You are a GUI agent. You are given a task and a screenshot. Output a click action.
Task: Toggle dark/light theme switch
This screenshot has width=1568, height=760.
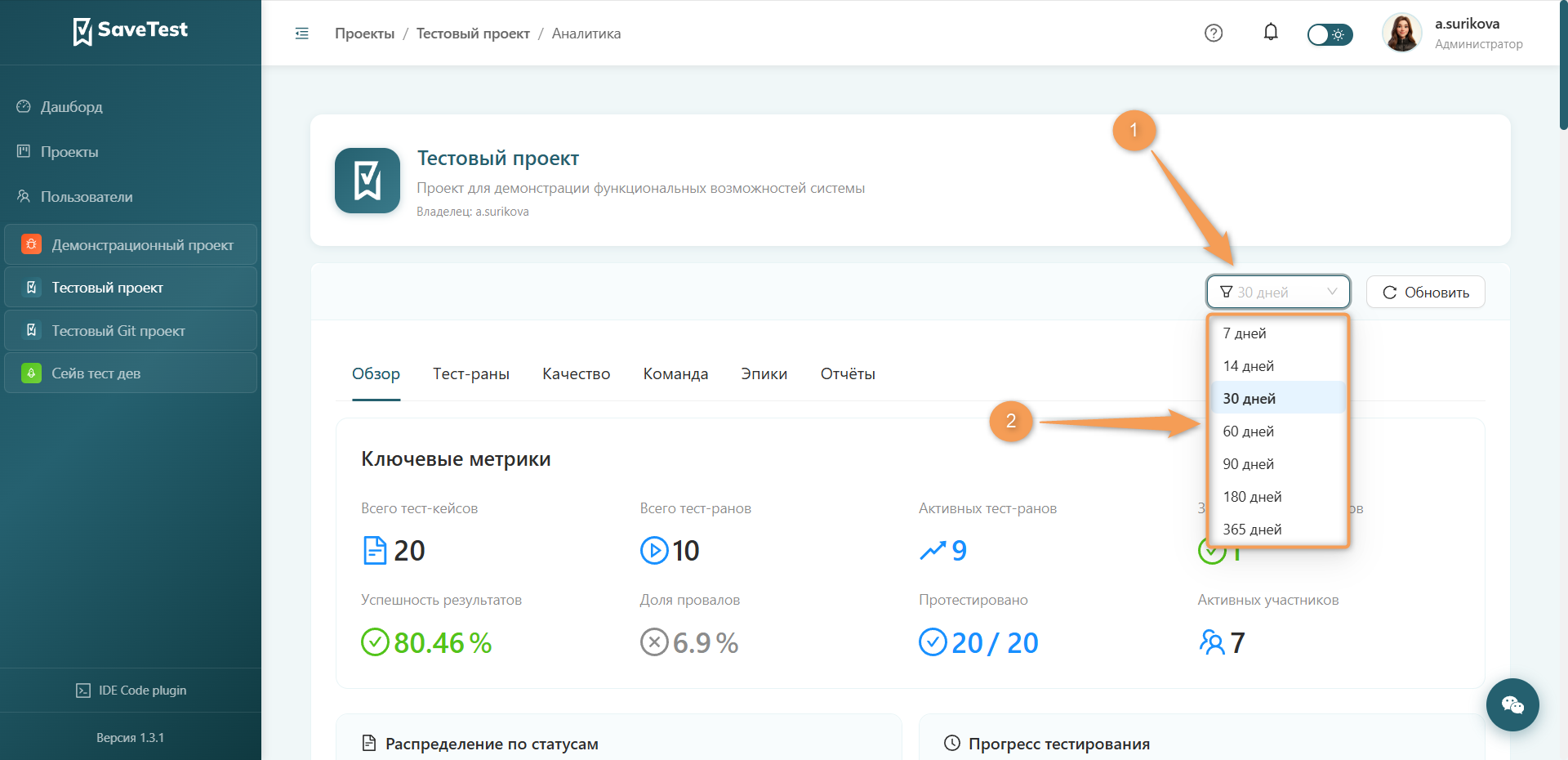pyautogui.click(x=1330, y=34)
